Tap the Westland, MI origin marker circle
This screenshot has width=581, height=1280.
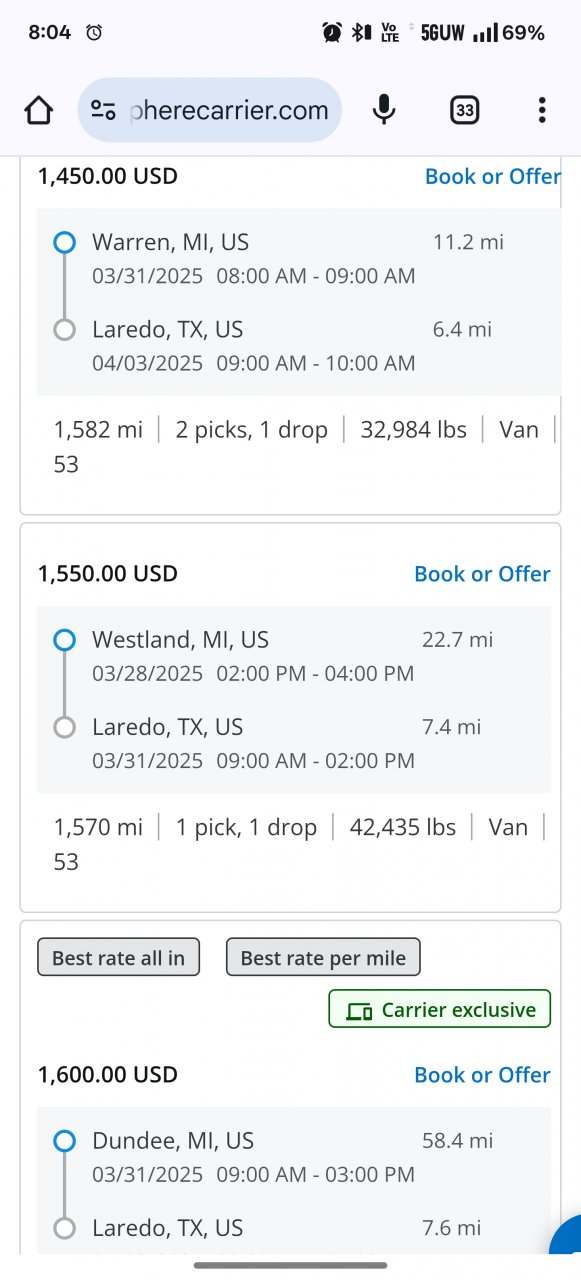[64, 640]
